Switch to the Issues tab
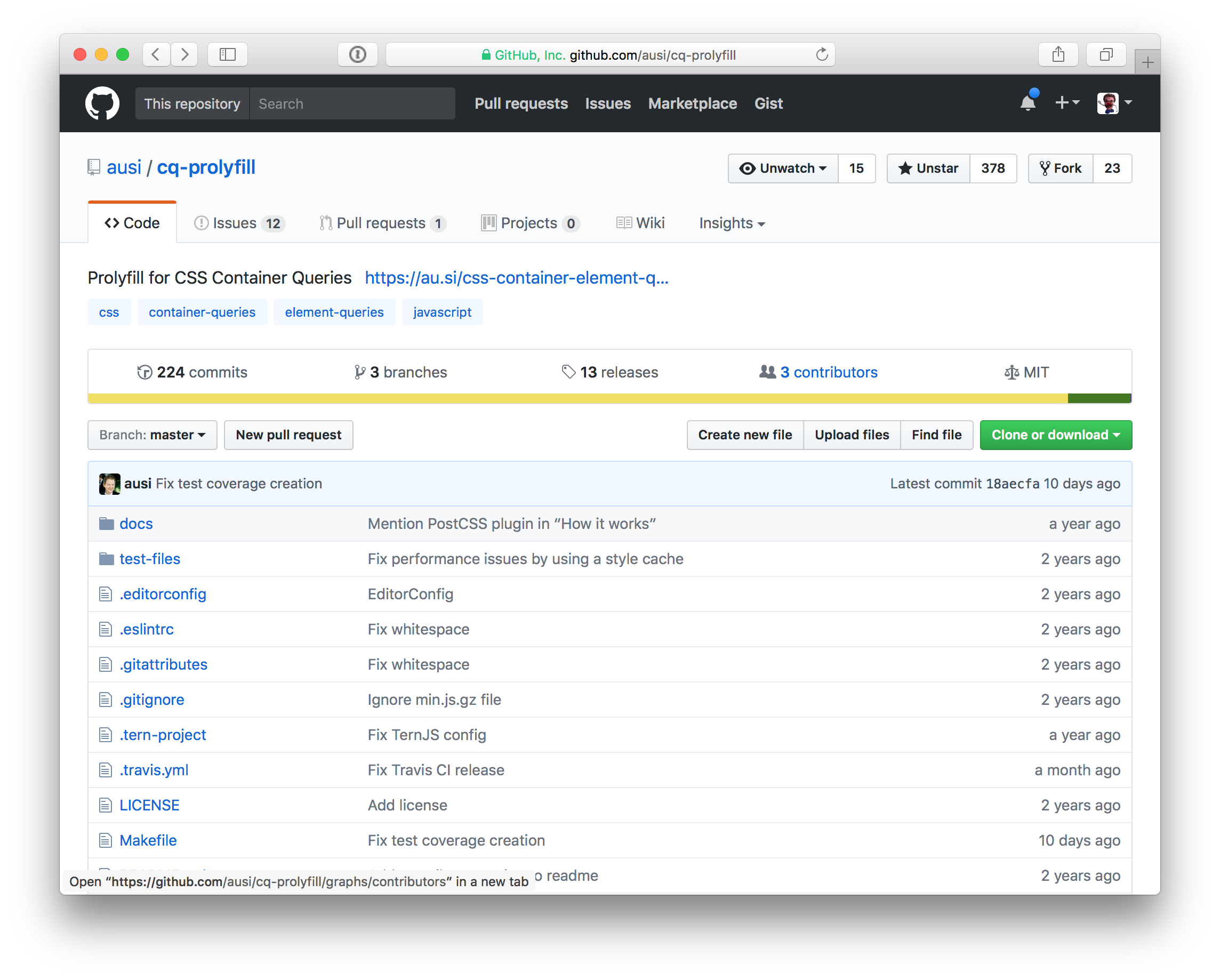 click(x=239, y=223)
